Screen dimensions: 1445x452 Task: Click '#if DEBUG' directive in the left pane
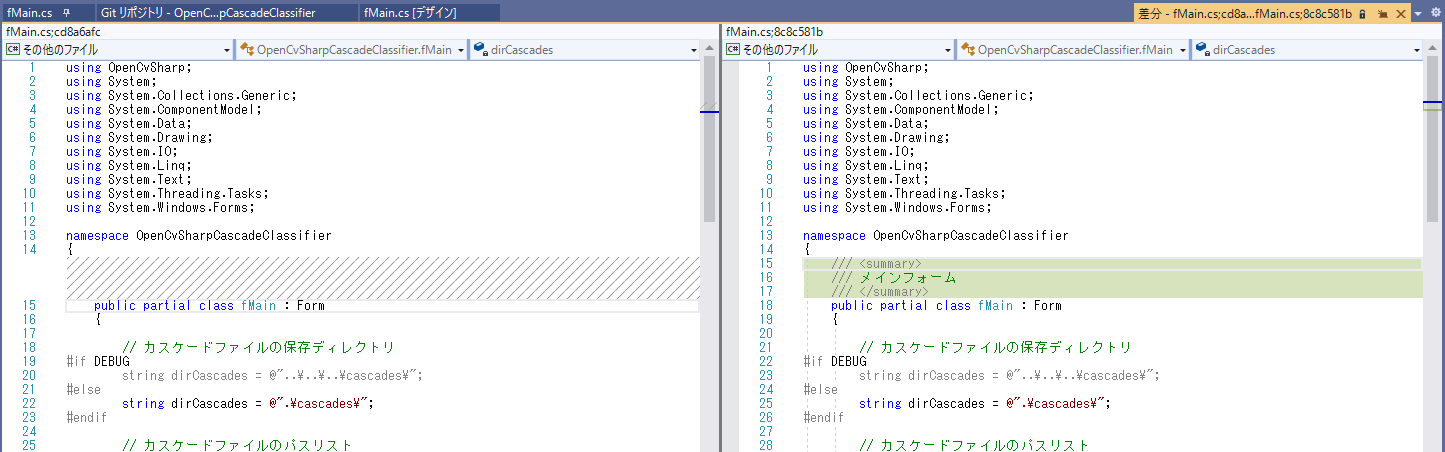pos(98,362)
